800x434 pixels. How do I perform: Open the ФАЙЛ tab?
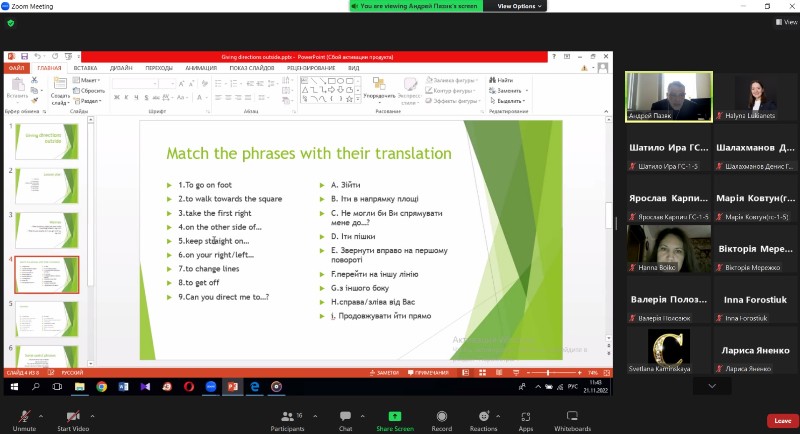(x=16, y=68)
